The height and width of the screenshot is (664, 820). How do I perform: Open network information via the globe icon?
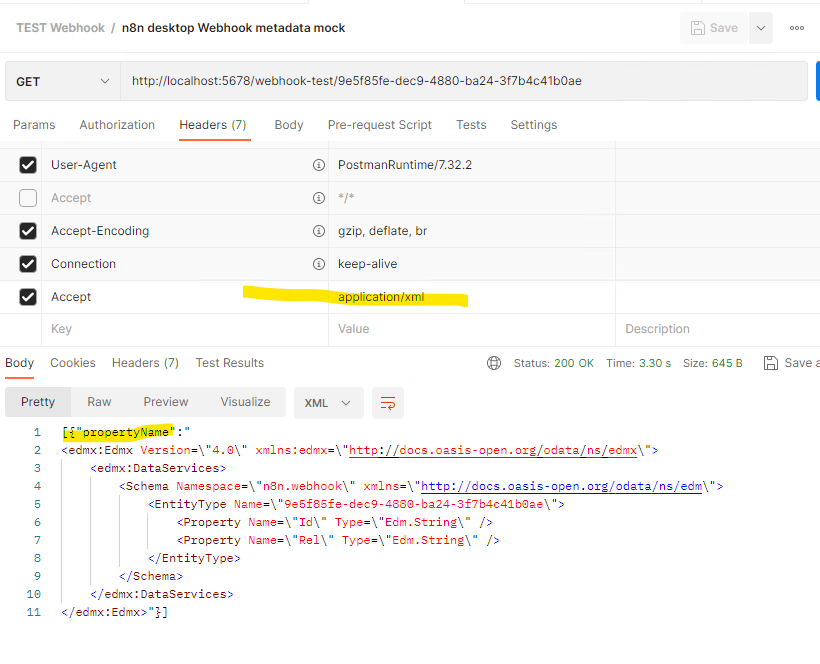494,363
